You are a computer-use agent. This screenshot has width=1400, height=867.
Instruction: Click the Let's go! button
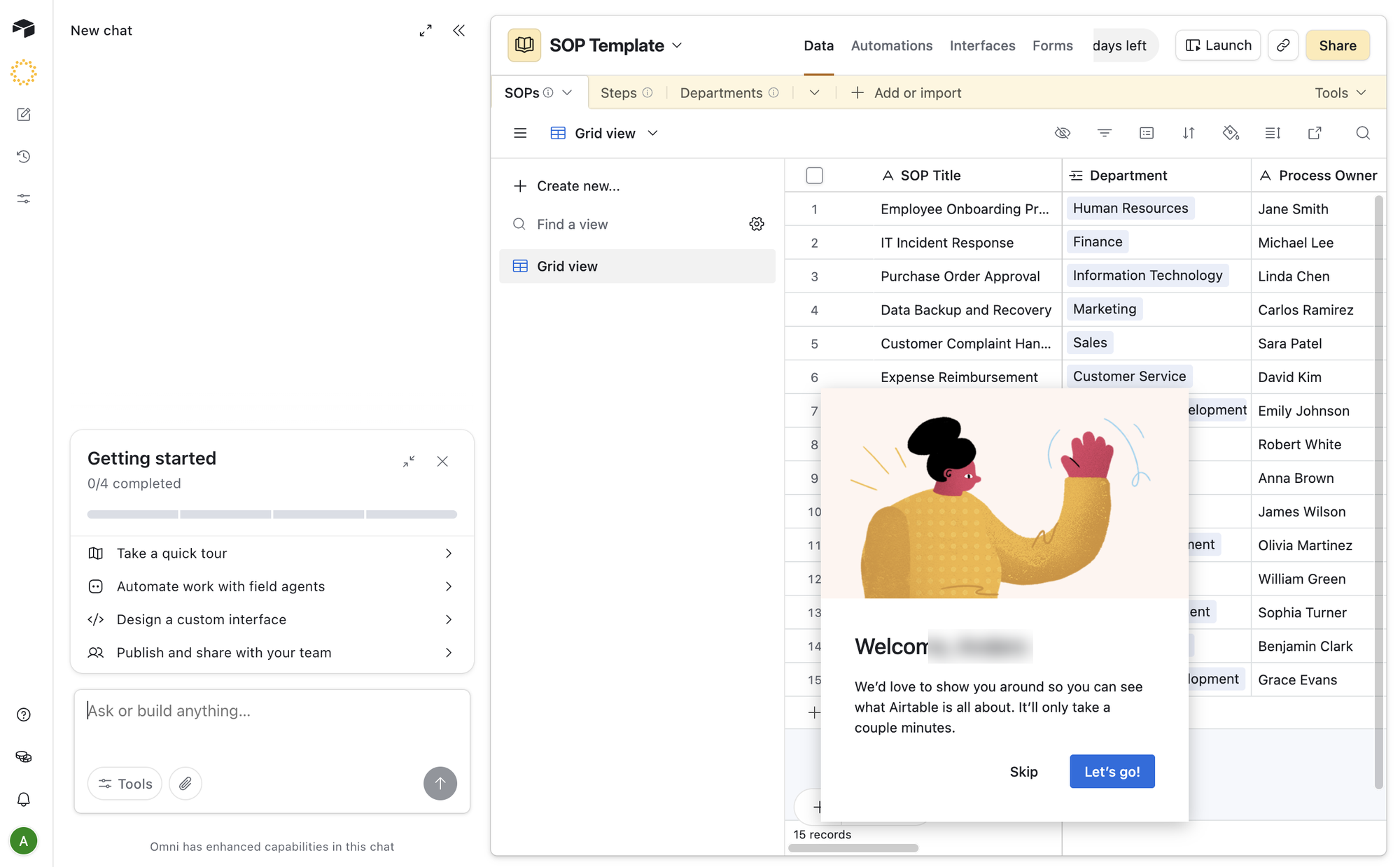(x=1112, y=771)
